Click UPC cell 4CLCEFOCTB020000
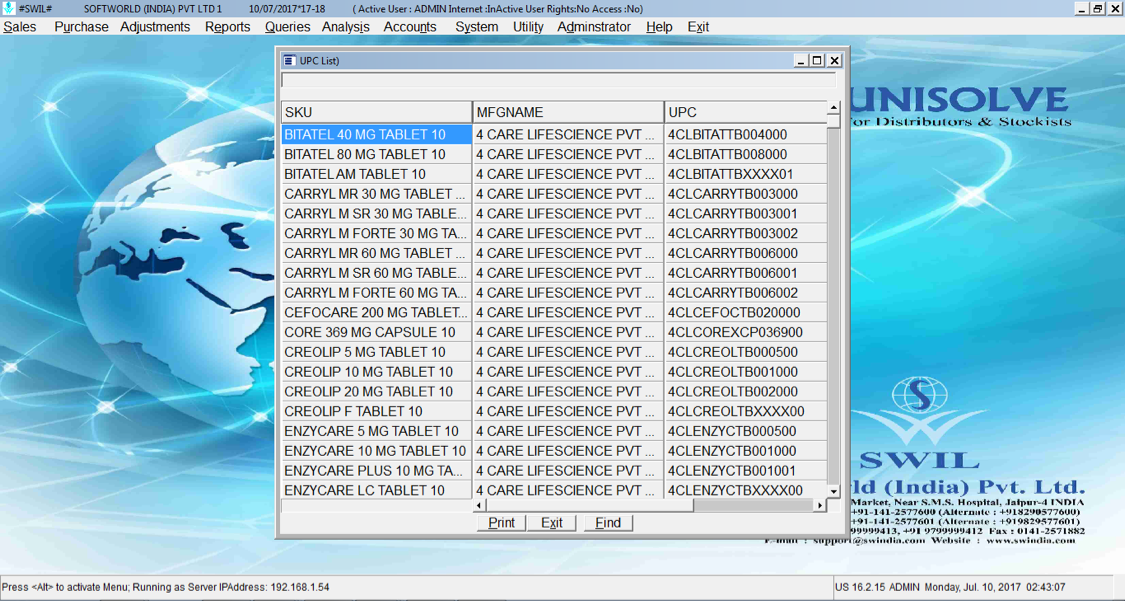Screen dimensions: 1125x601 pos(746,313)
